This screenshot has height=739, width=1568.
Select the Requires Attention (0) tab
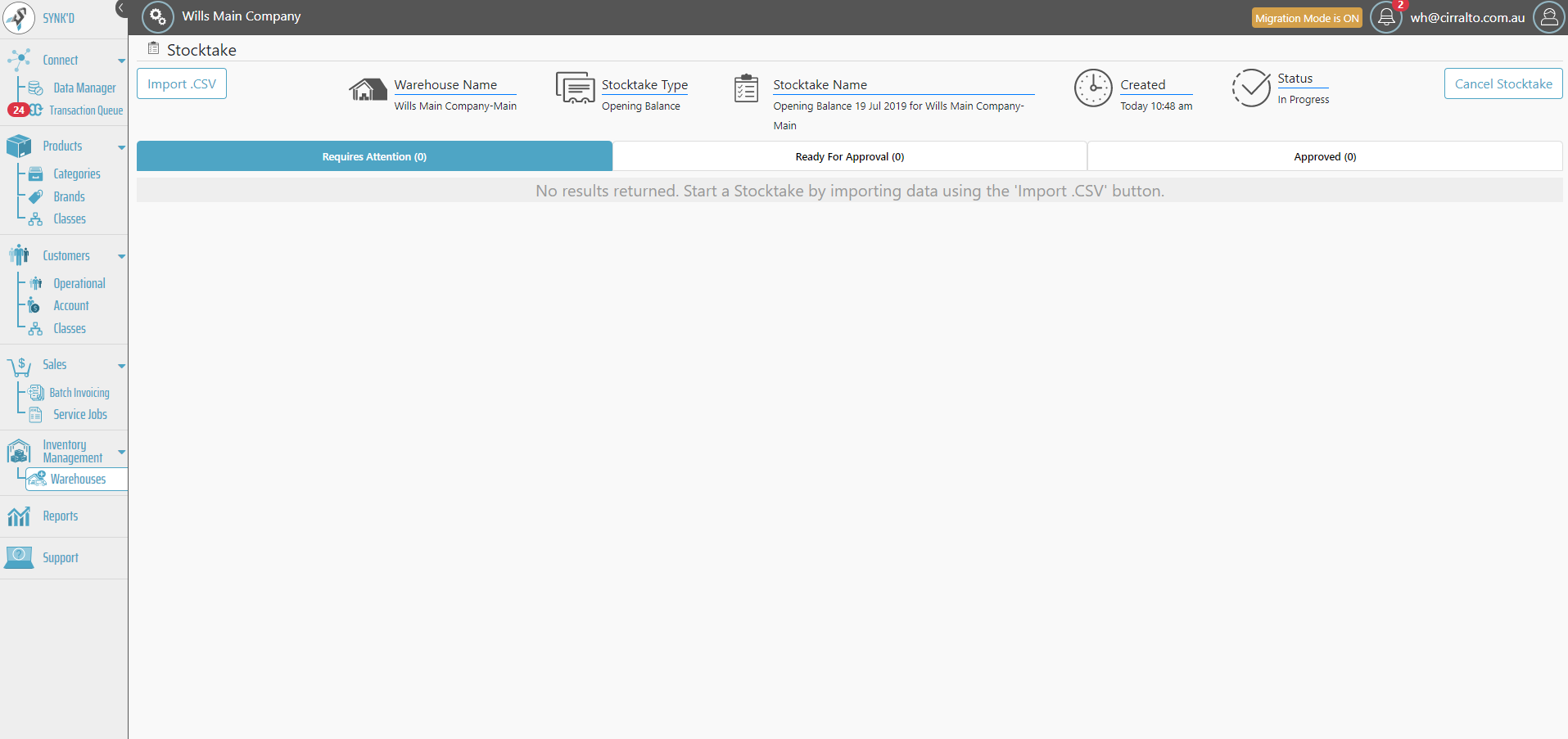point(374,156)
